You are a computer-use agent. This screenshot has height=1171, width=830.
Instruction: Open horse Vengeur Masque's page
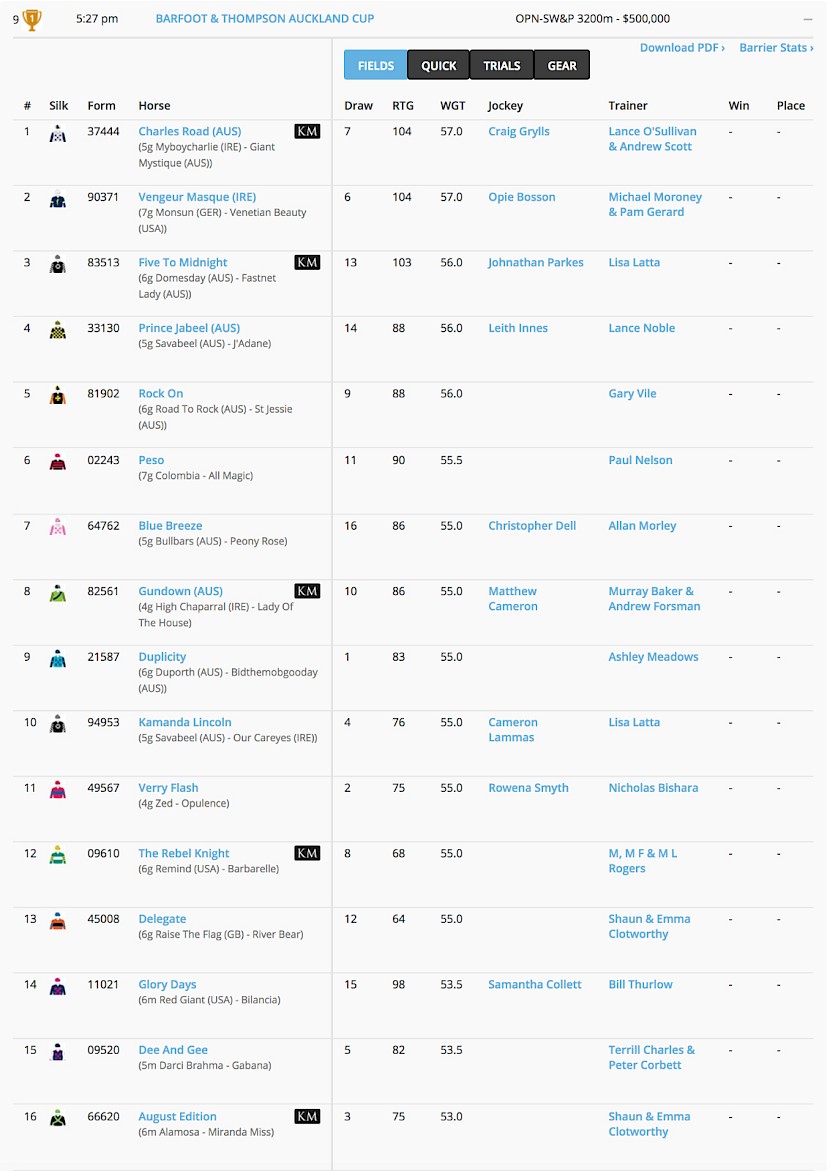(x=197, y=197)
